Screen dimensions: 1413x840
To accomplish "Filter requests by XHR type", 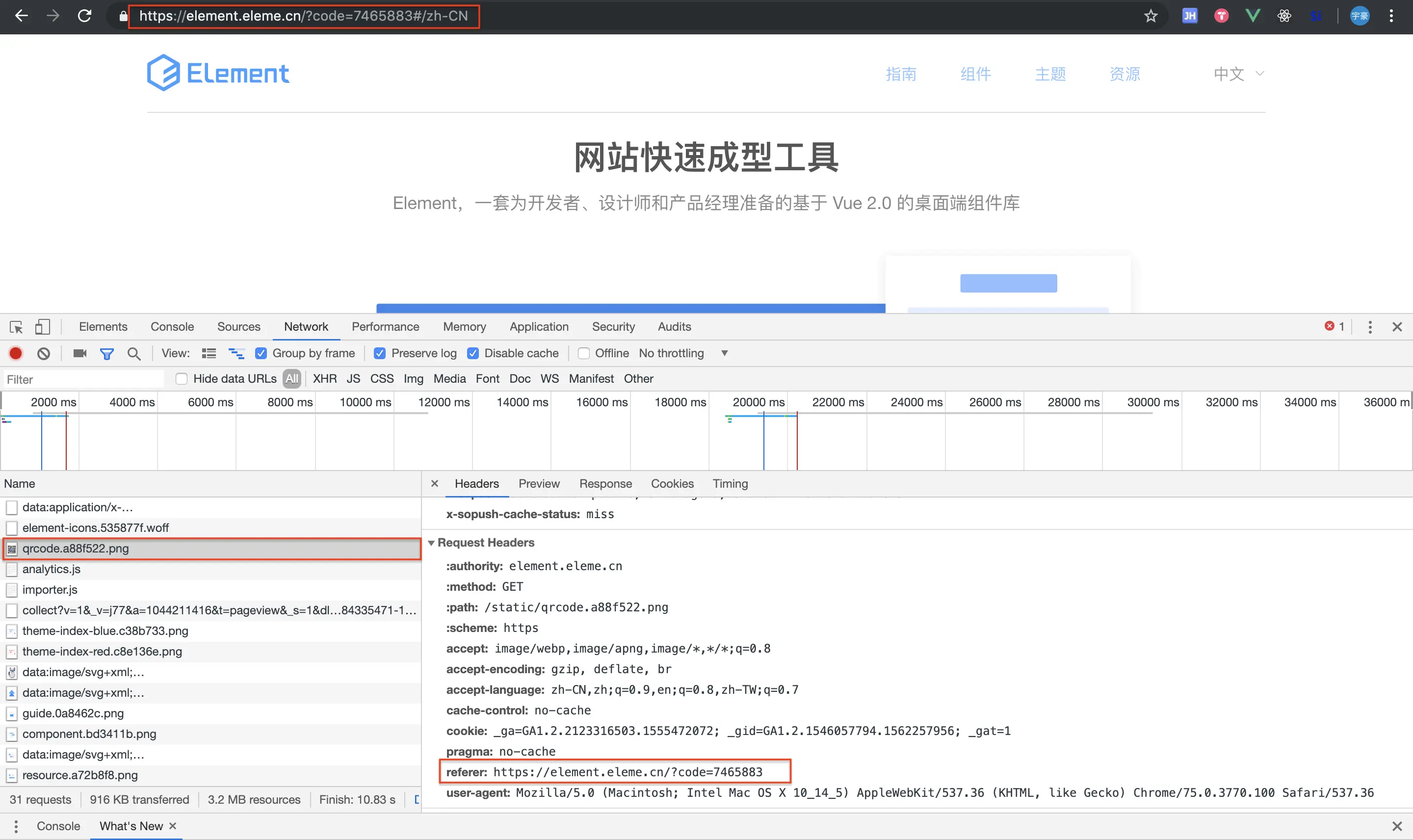I will click(x=324, y=379).
